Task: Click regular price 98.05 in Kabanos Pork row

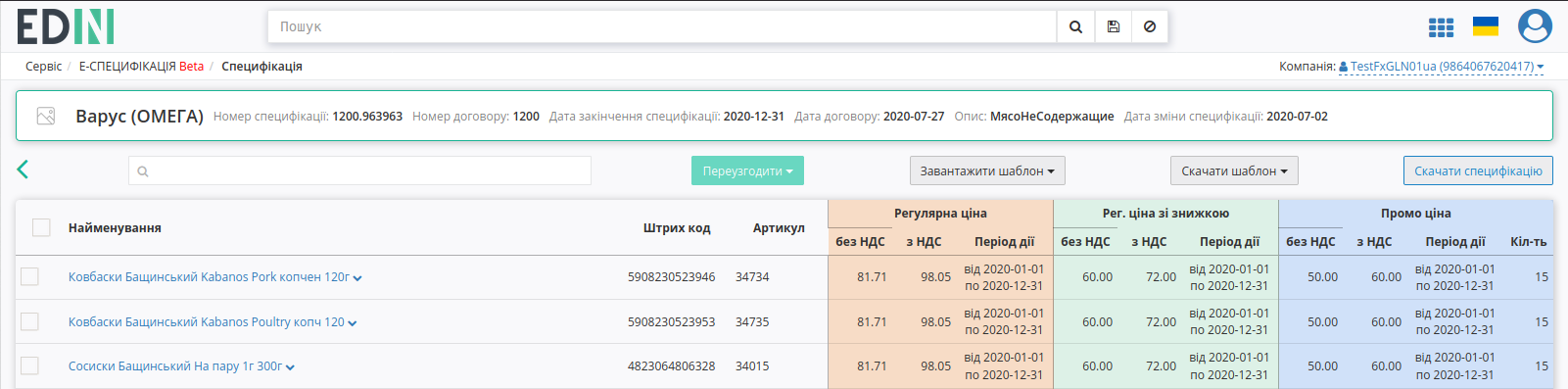Action: 935,277
